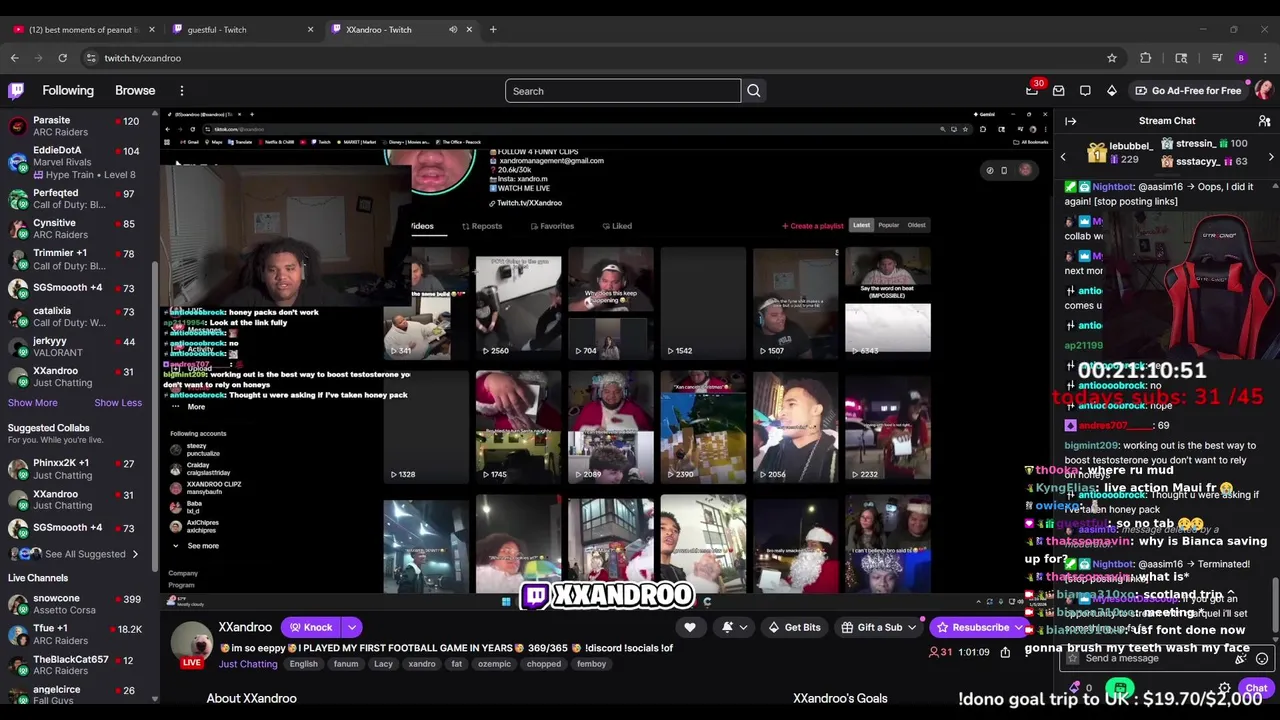Screen dimensions: 1280x720
Task: Open the user profile avatar menu
Action: pyautogui.click(x=1264, y=91)
